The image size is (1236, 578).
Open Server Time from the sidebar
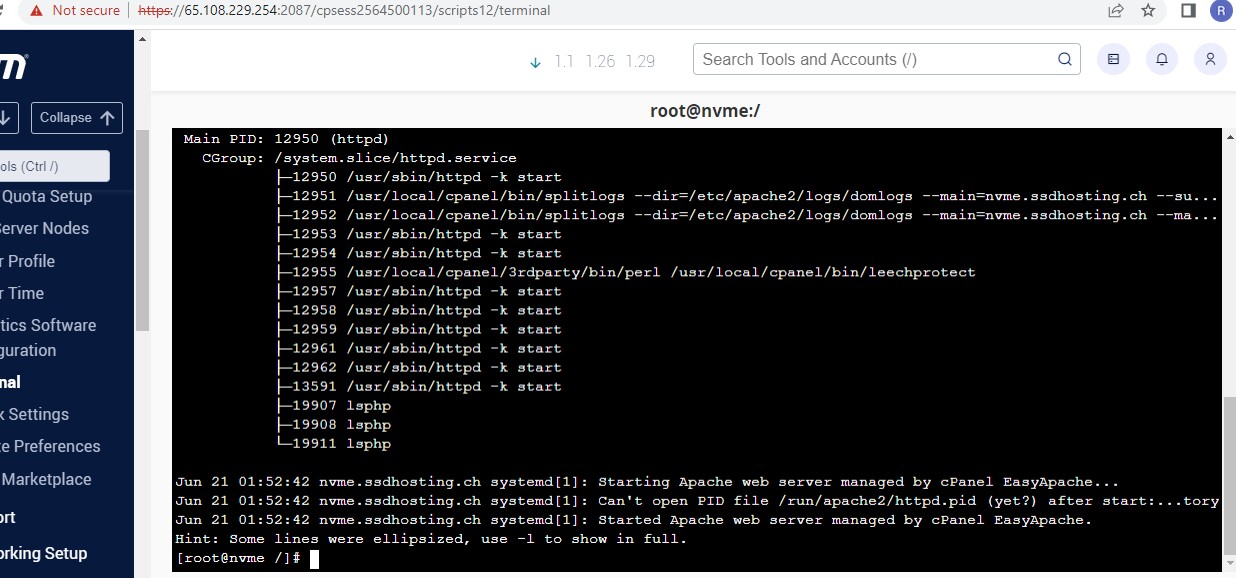coord(22,293)
